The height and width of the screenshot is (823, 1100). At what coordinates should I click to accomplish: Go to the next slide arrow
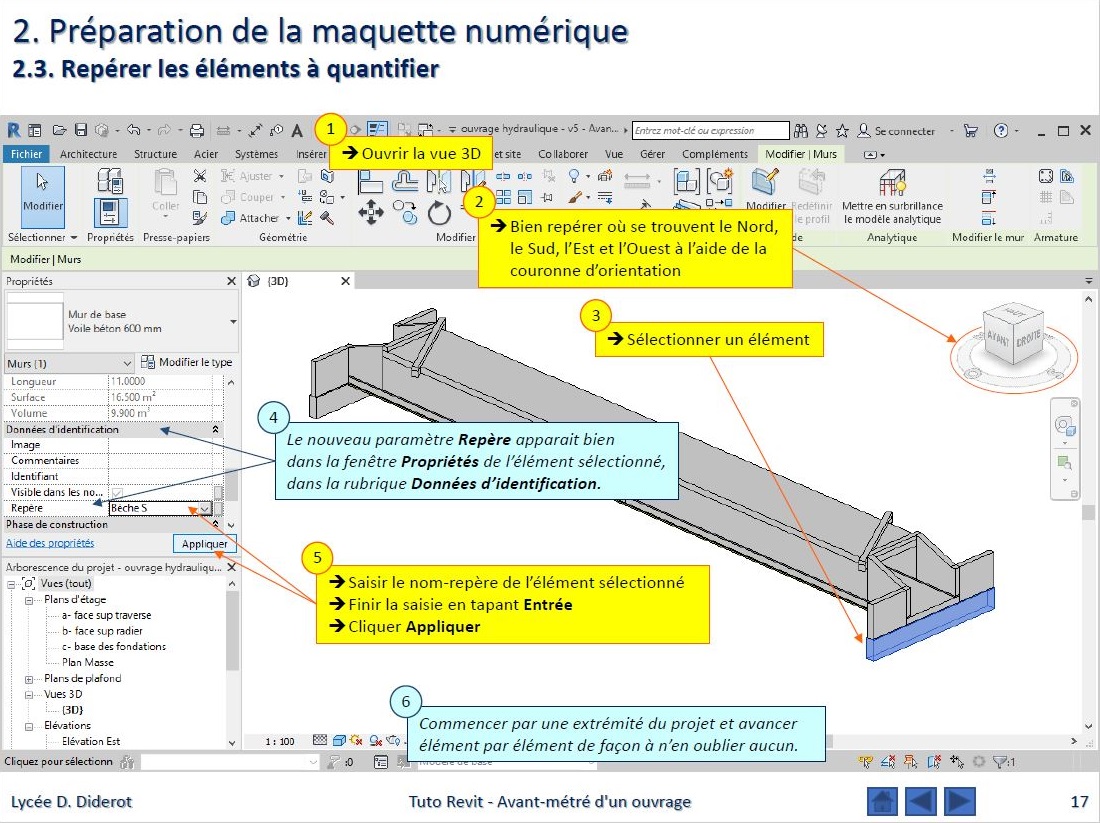(959, 801)
